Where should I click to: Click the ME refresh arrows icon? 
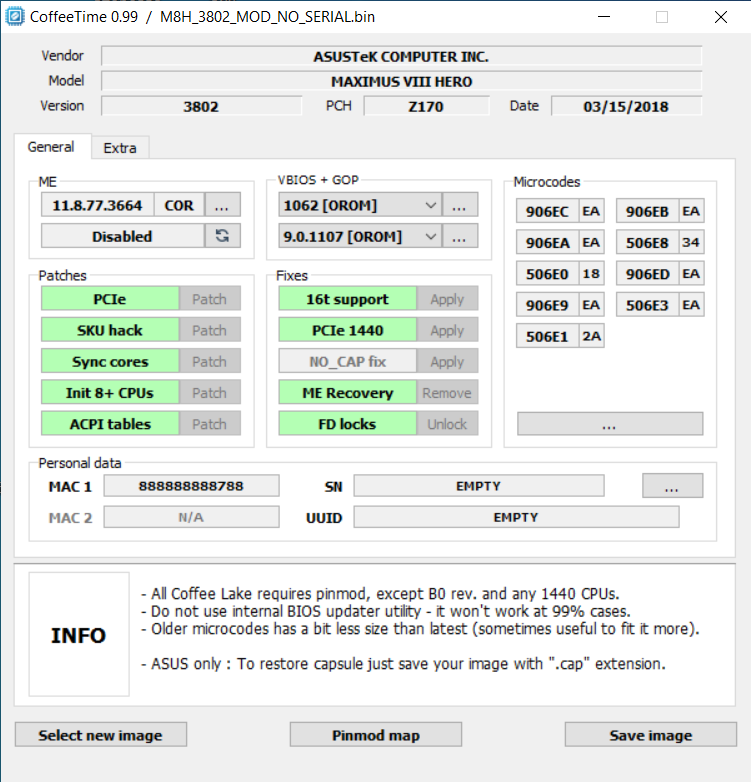tap(222, 236)
